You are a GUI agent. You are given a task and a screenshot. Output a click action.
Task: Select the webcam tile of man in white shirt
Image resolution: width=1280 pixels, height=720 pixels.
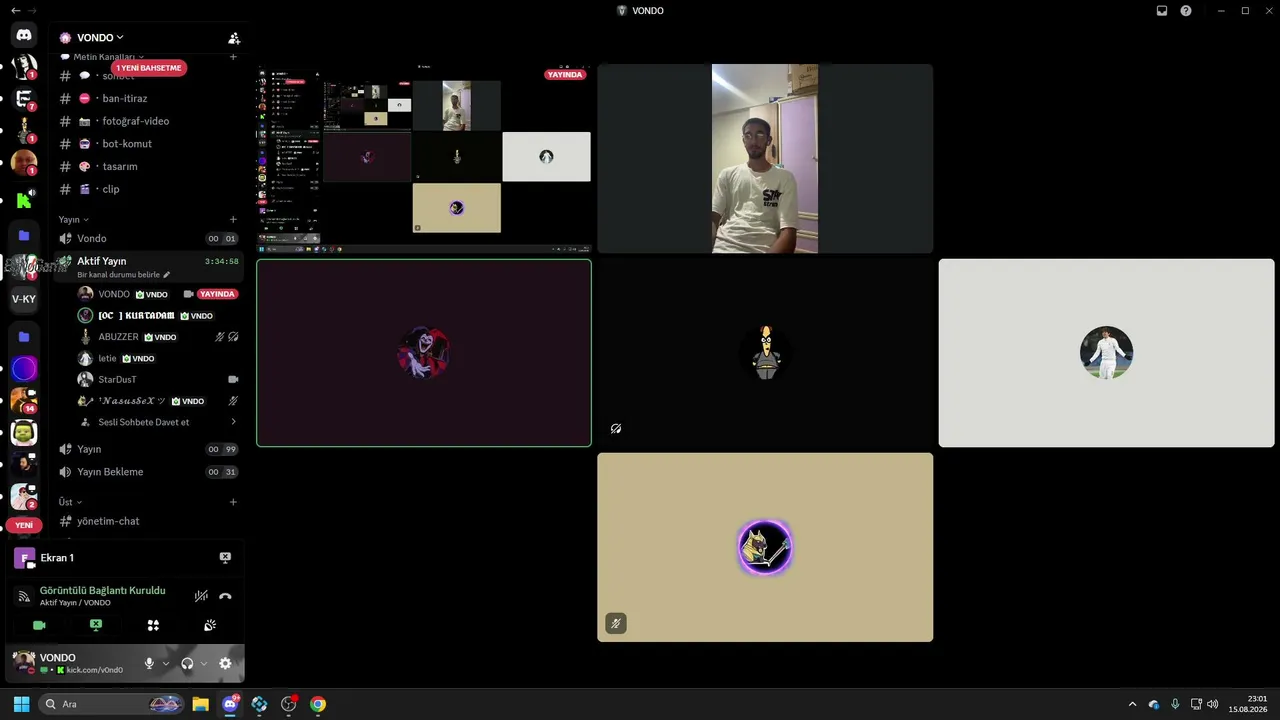(x=765, y=159)
